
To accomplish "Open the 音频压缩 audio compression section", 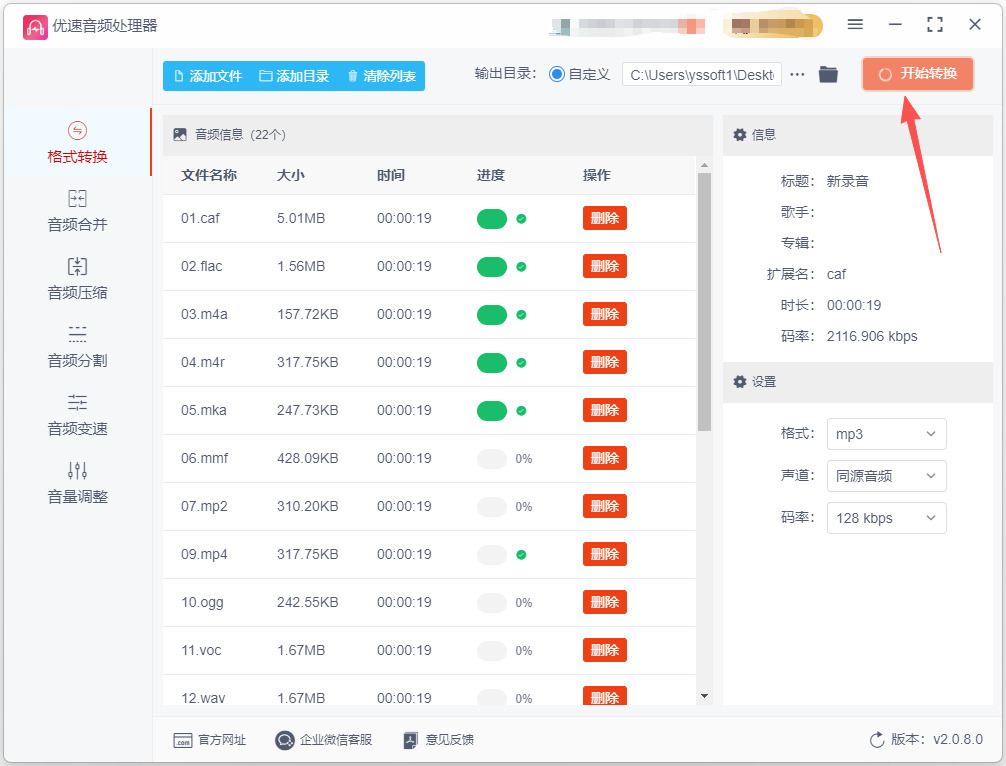I will (77, 279).
